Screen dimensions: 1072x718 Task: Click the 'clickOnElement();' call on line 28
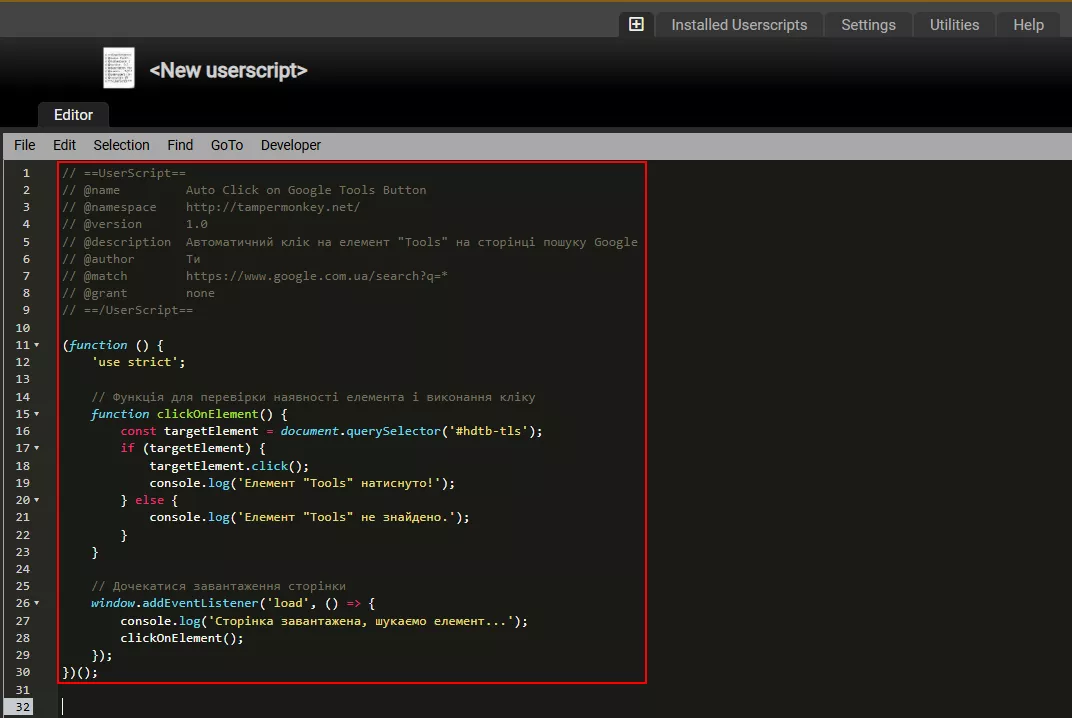182,638
